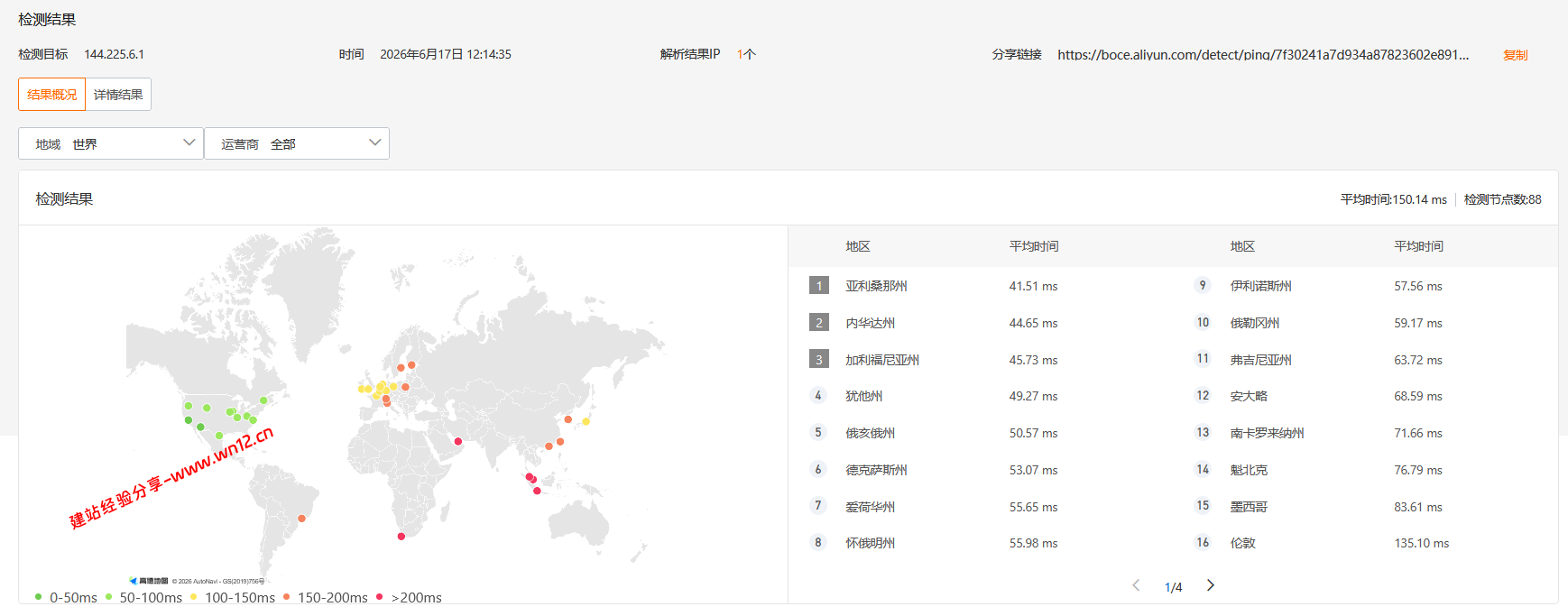Viewport: 1568px width, 616px height.
Task: Expand the 地域 世界 dropdown
Action: pyautogui.click(x=111, y=143)
